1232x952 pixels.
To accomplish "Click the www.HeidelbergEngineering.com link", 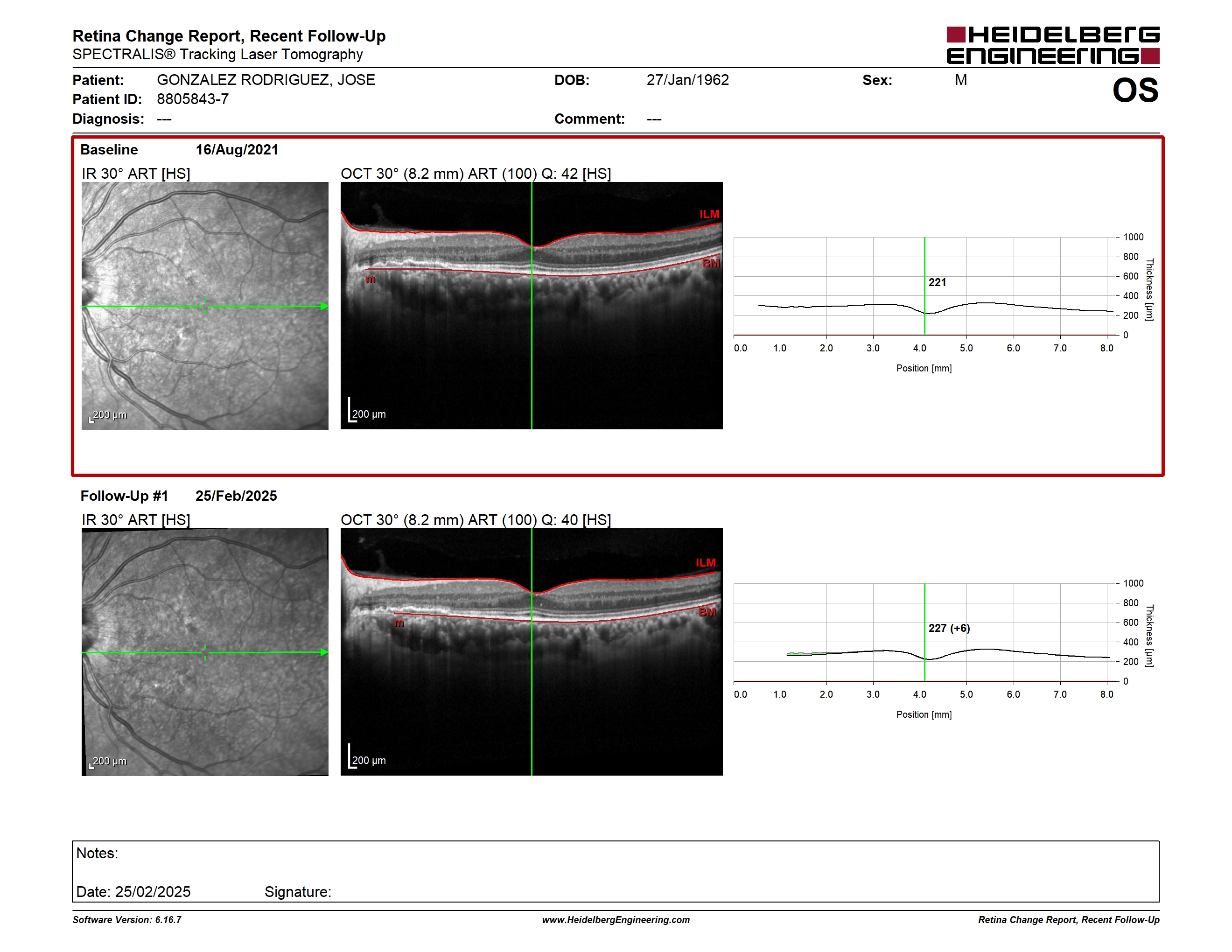I will coord(616,920).
